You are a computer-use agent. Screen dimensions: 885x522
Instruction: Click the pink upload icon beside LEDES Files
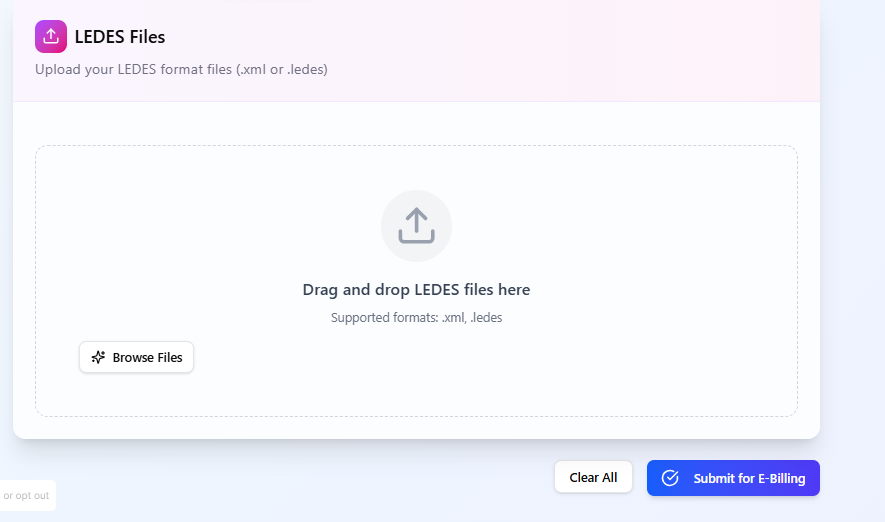pos(51,37)
